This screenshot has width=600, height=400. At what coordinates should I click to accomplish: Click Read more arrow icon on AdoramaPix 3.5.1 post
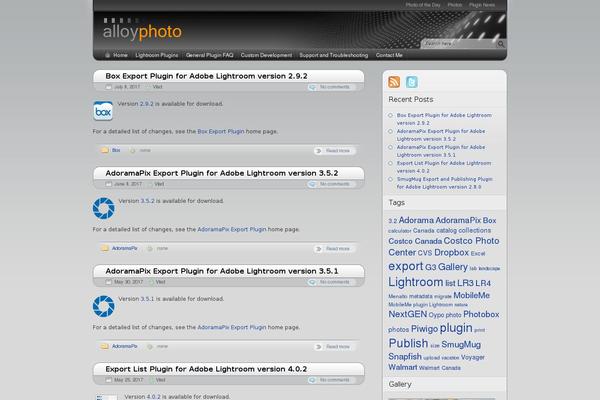318,347
